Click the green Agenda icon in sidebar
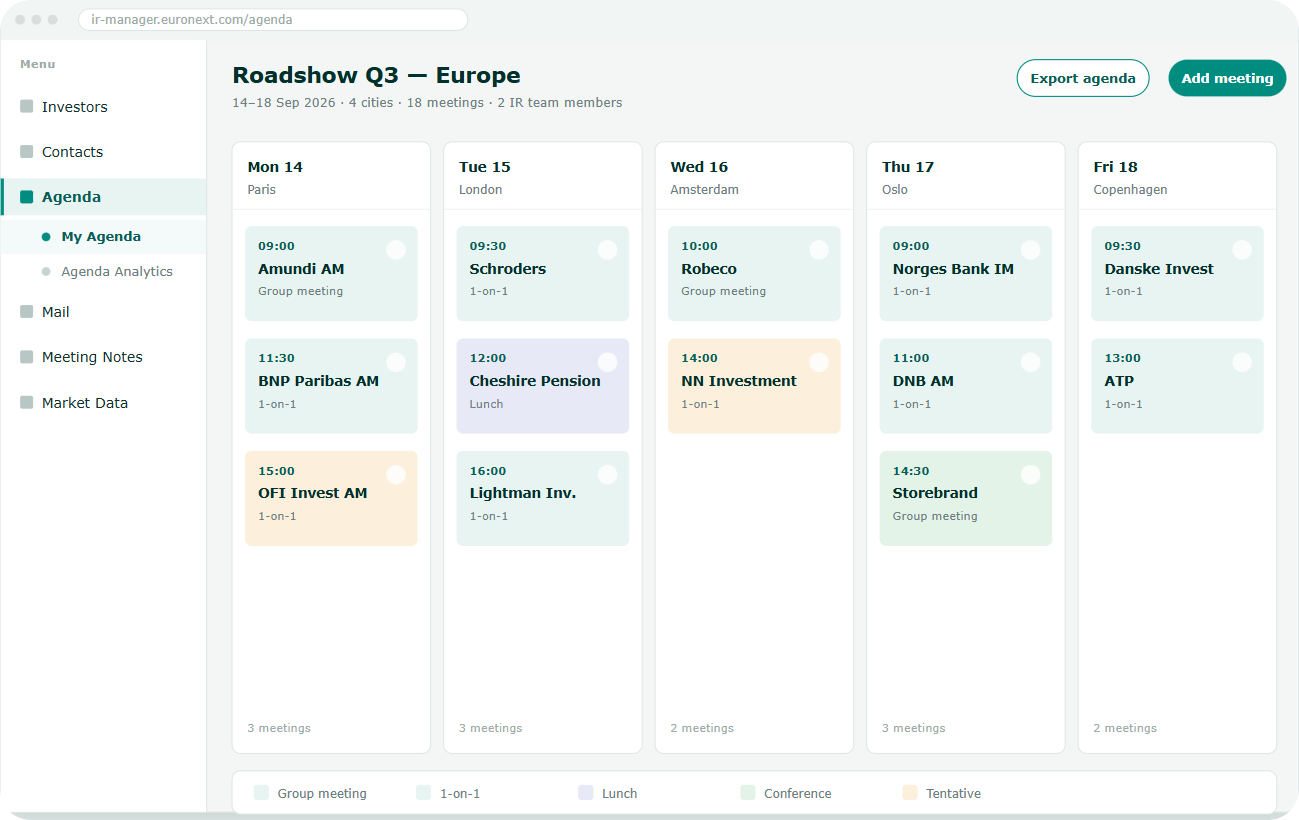The width and height of the screenshot is (1299, 820). pyautogui.click(x=27, y=197)
